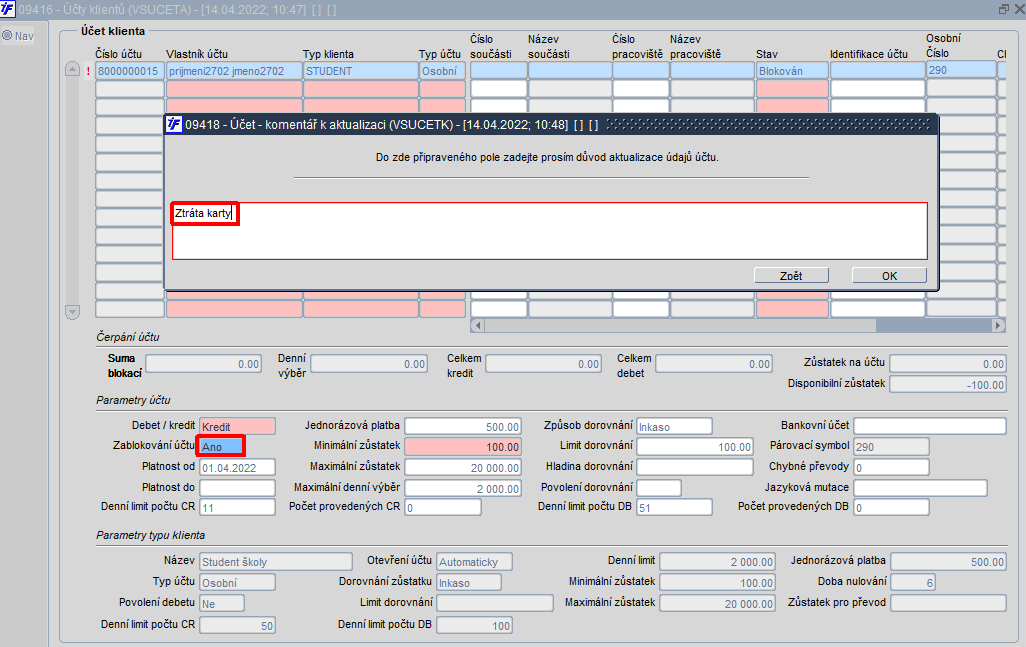Viewport: 1026px width, 647px height.
Task: Click the Minimální zůstatek field with 100.00
Action: click(x=463, y=447)
